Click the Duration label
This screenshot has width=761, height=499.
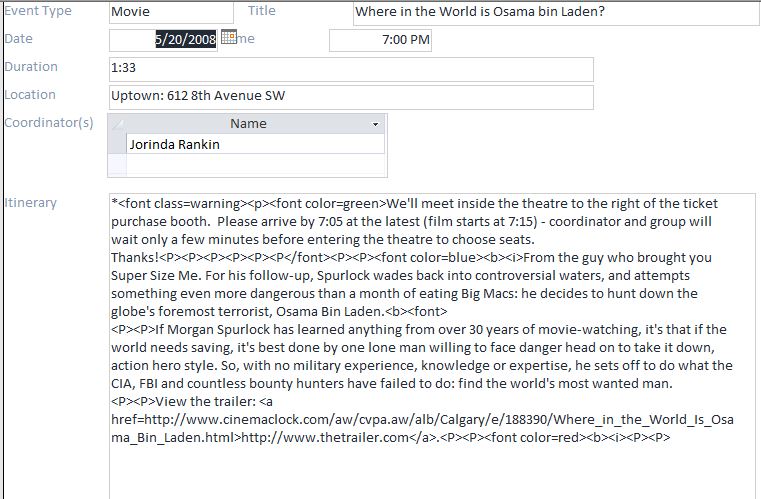tap(31, 67)
